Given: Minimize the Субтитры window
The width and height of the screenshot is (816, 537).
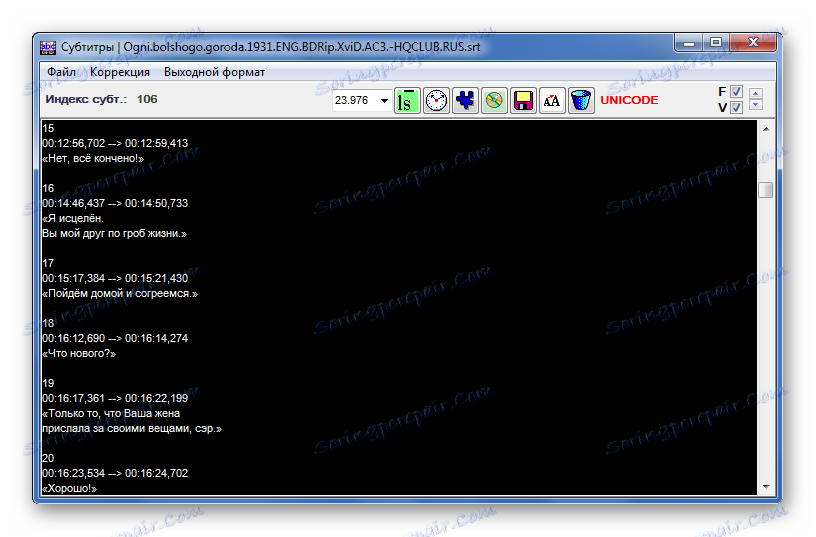Looking at the screenshot, I should pyautogui.click(x=689, y=43).
